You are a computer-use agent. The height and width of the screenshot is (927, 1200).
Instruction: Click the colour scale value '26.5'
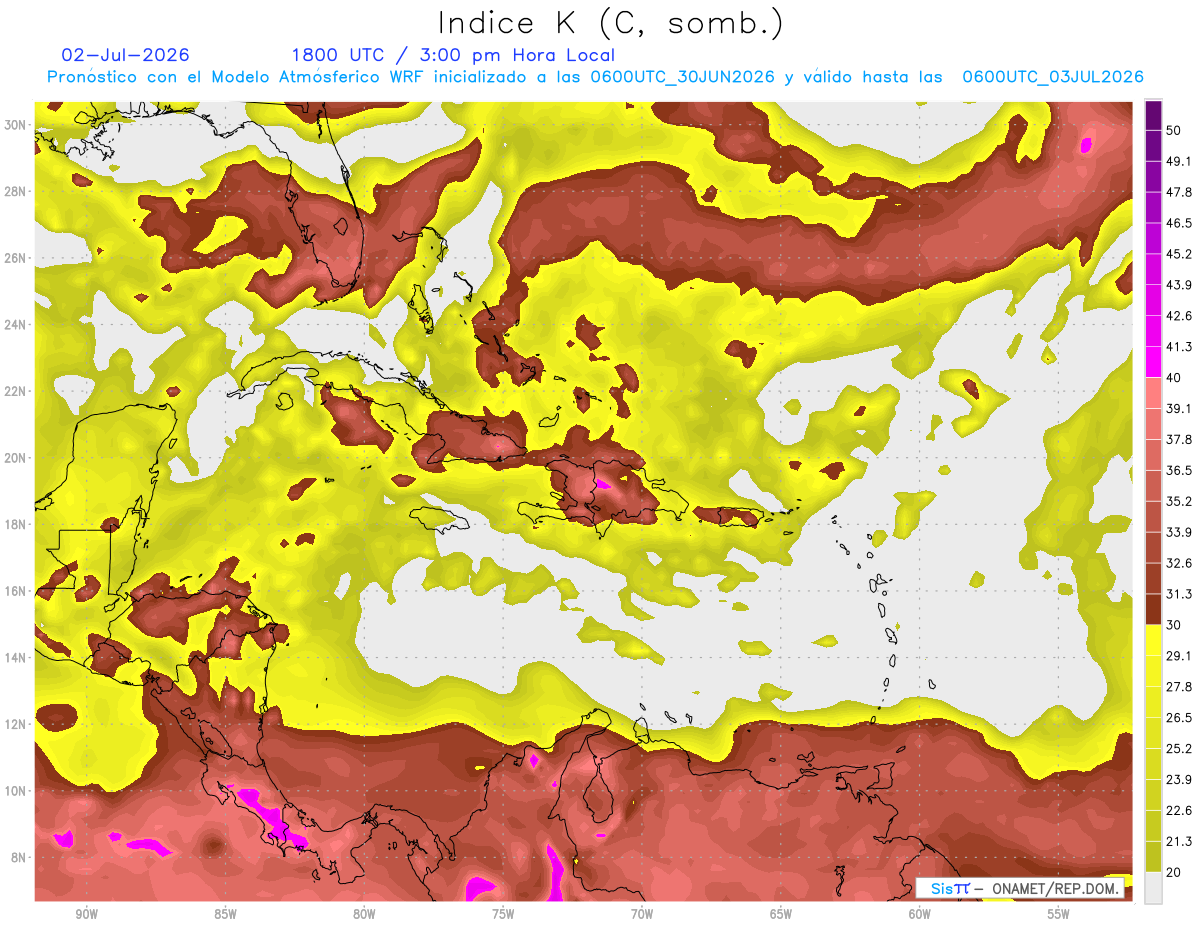1179,717
